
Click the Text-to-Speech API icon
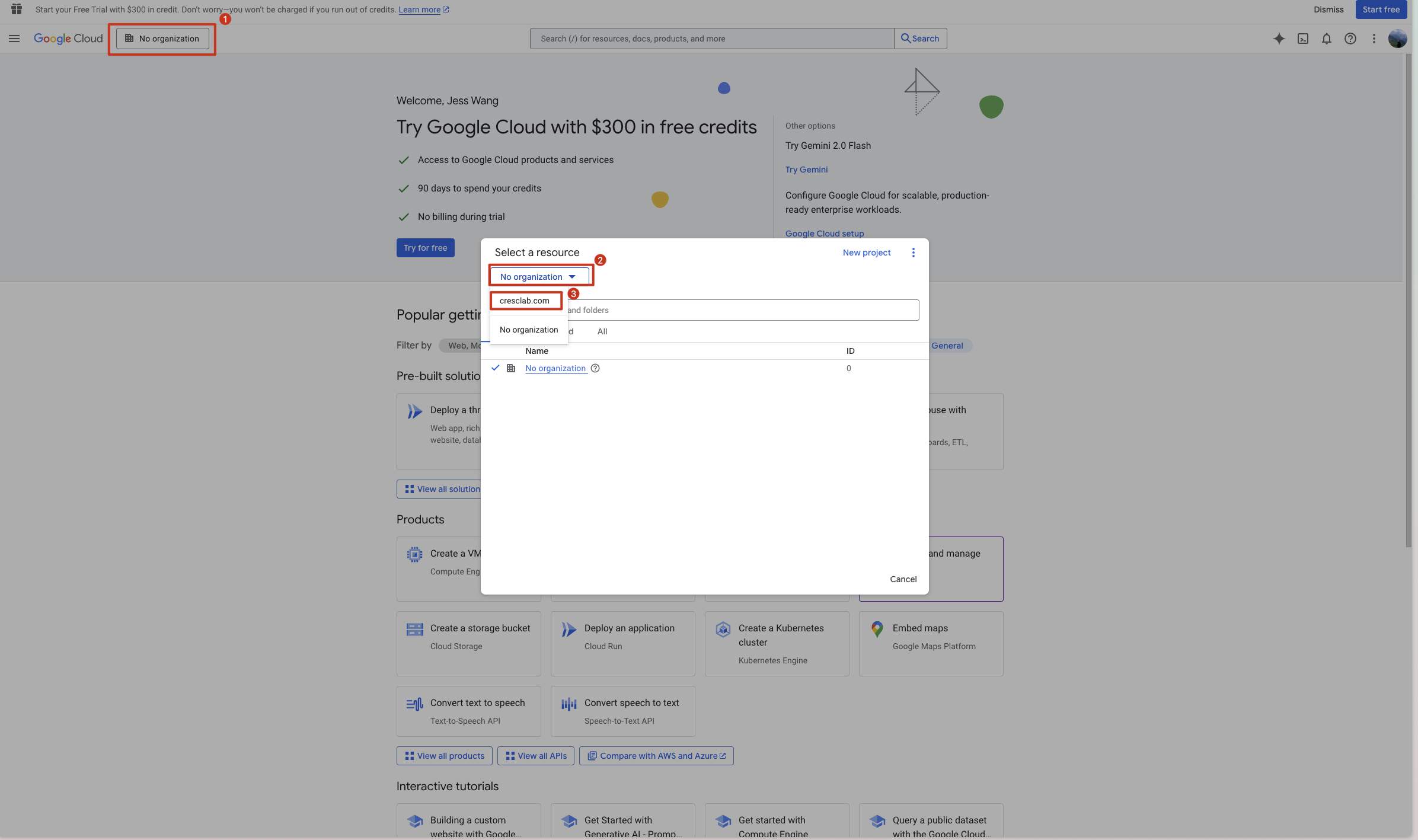click(415, 704)
